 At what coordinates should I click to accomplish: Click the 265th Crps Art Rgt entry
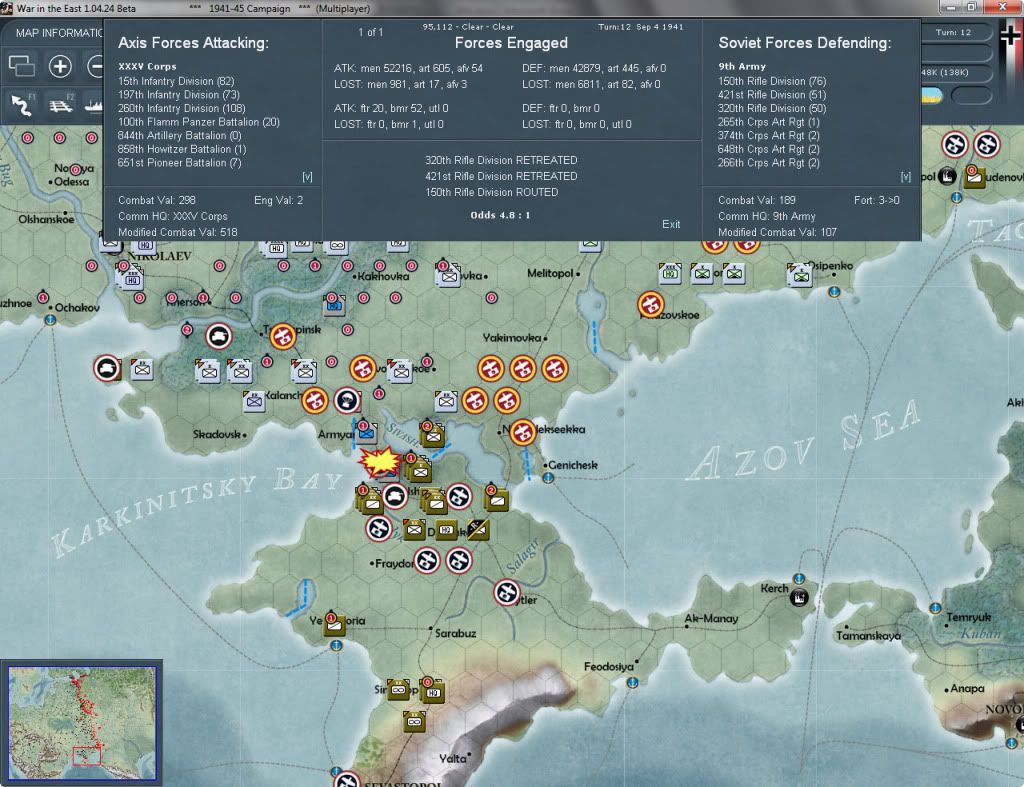[769, 122]
